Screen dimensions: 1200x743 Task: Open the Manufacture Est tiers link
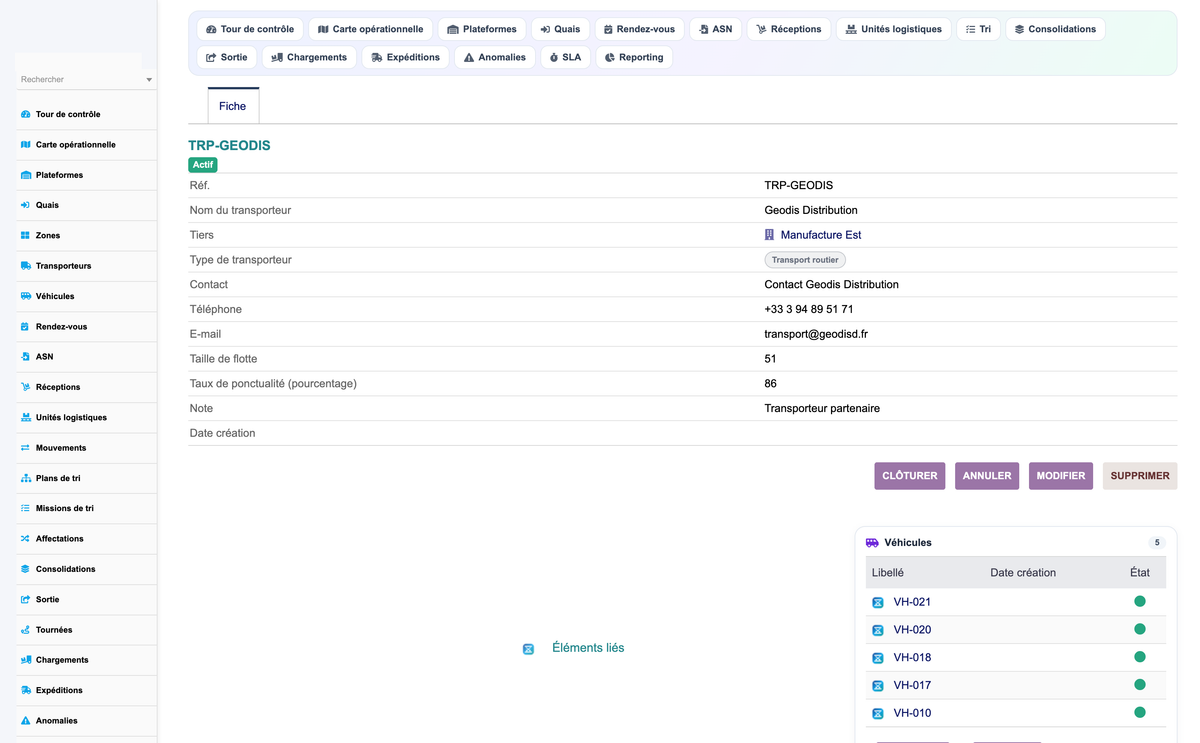click(820, 235)
